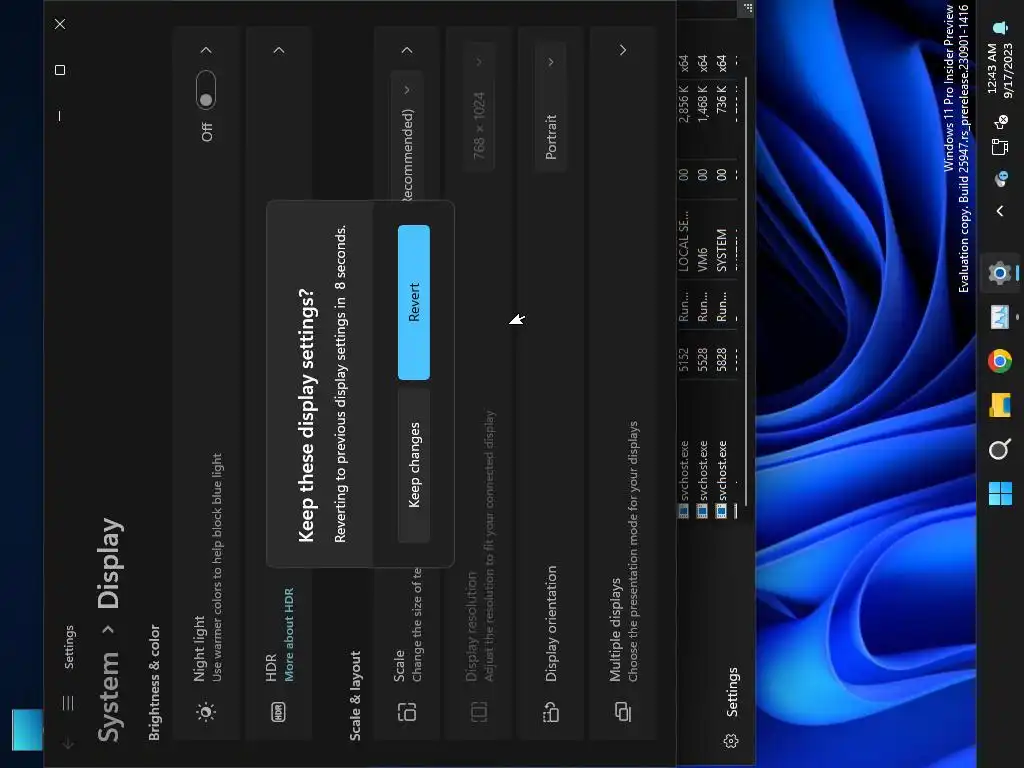This screenshot has height=768, width=1024.
Task: Expand the Night light settings chevron
Action: 206,50
